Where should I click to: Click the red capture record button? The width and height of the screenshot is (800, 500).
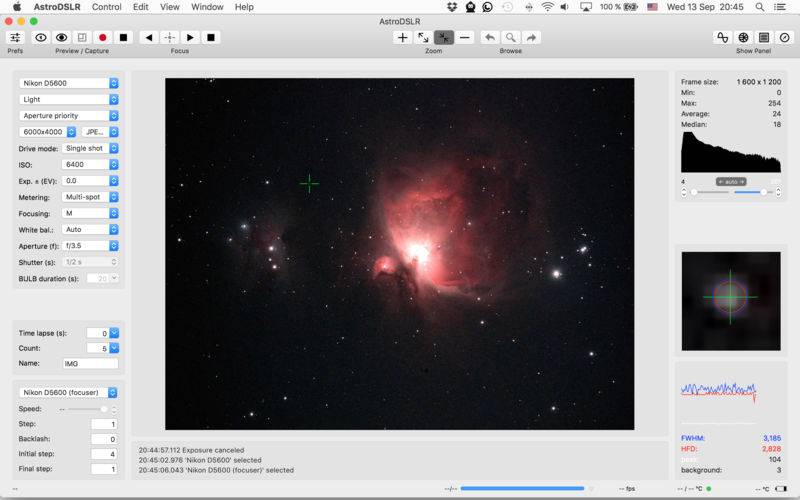pos(103,37)
